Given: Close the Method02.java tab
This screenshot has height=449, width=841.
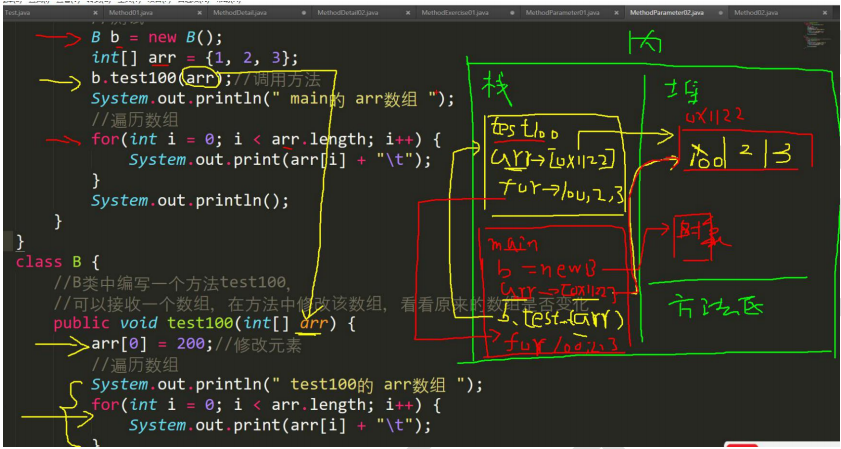Looking at the screenshot, I should pyautogui.click(x=823, y=12).
